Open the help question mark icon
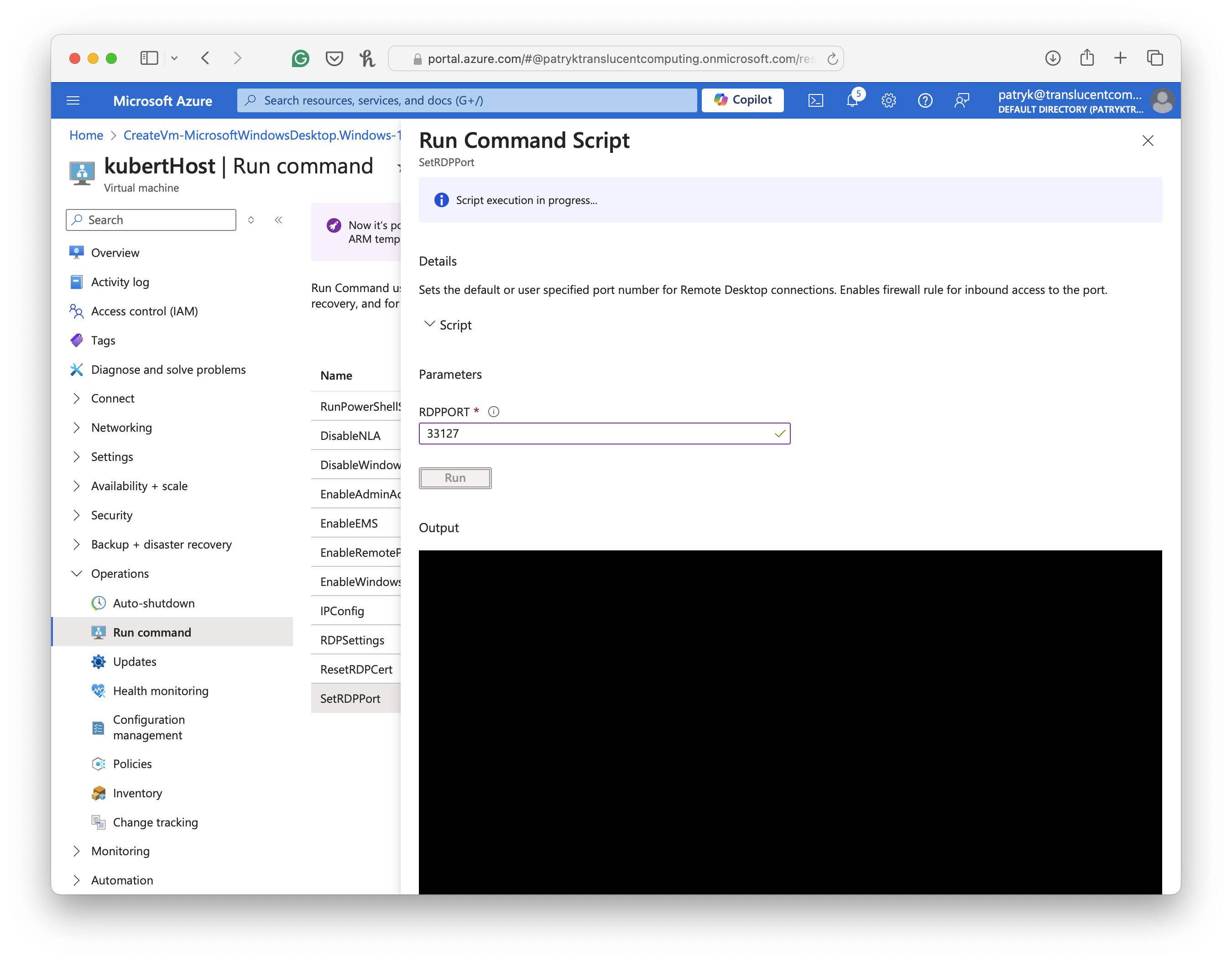 pyautogui.click(x=925, y=100)
